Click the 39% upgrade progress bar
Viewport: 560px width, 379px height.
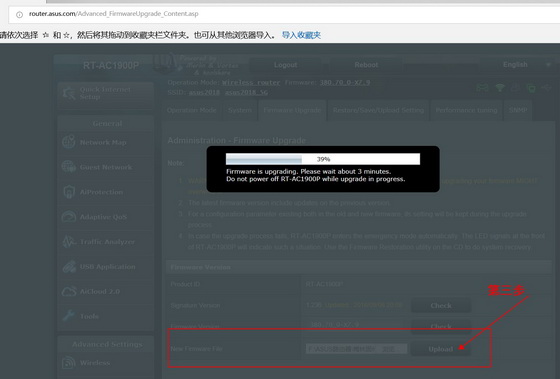coord(323,159)
